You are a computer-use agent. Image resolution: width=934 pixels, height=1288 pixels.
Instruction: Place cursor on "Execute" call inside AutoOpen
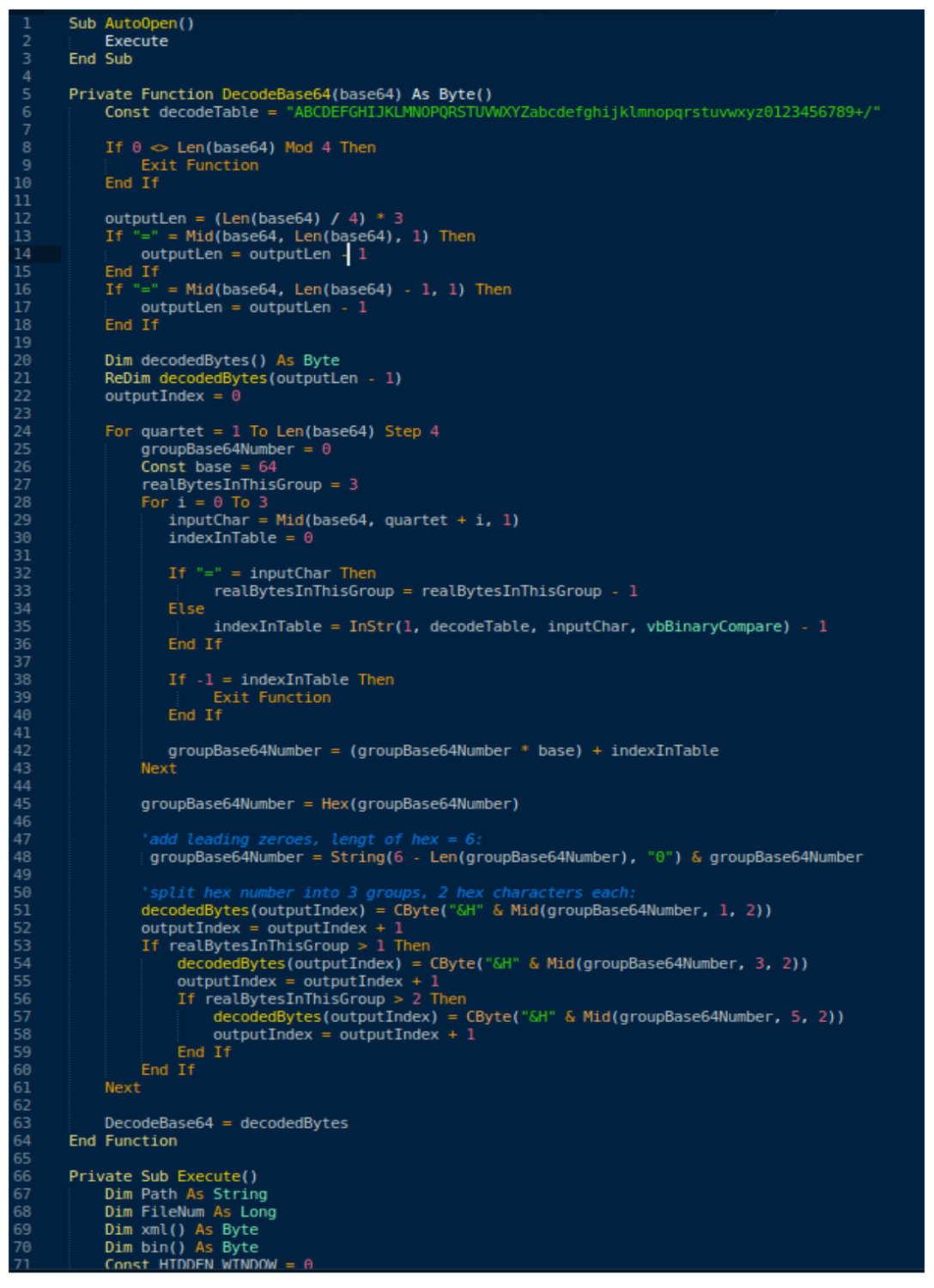[x=136, y=41]
